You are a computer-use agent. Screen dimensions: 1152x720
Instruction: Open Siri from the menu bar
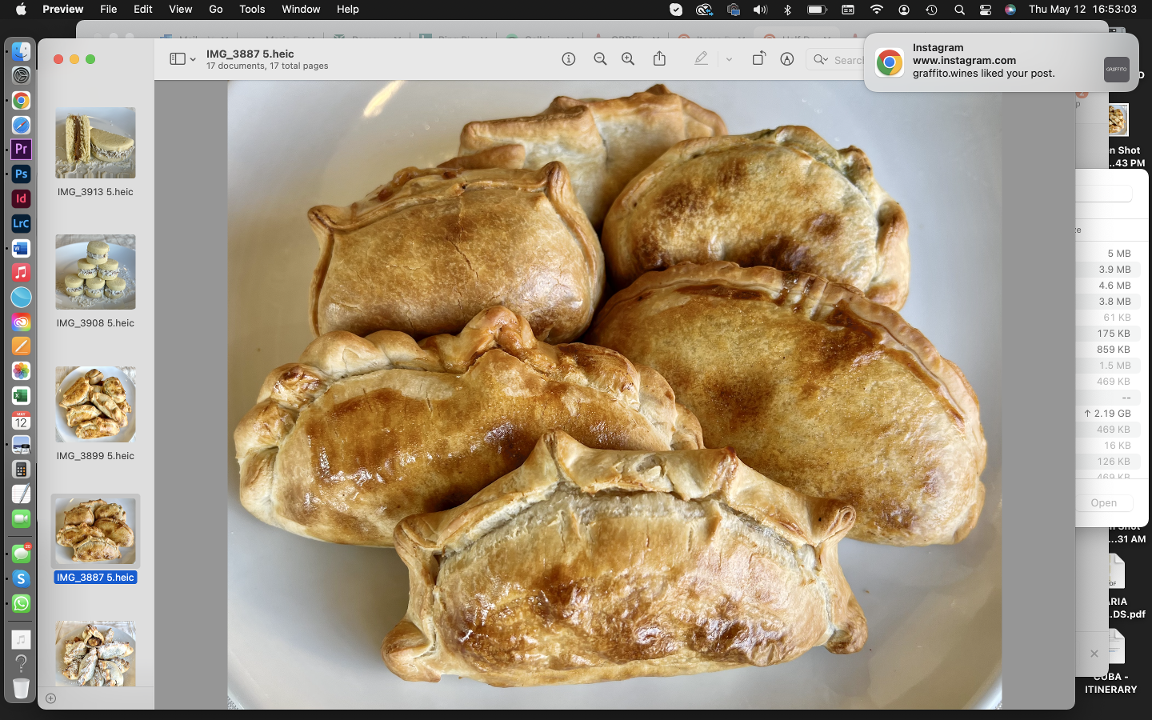click(x=1010, y=9)
